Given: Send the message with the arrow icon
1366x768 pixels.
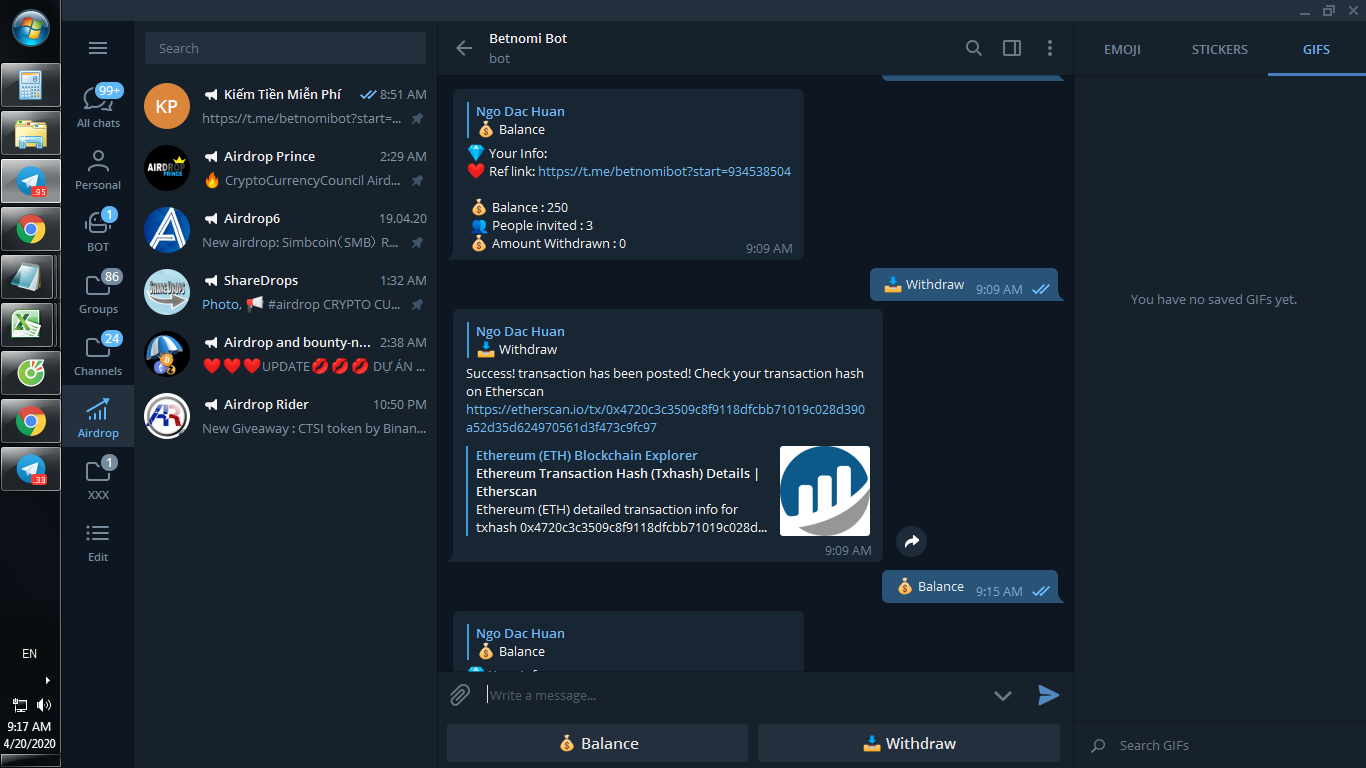Looking at the screenshot, I should pos(1048,695).
